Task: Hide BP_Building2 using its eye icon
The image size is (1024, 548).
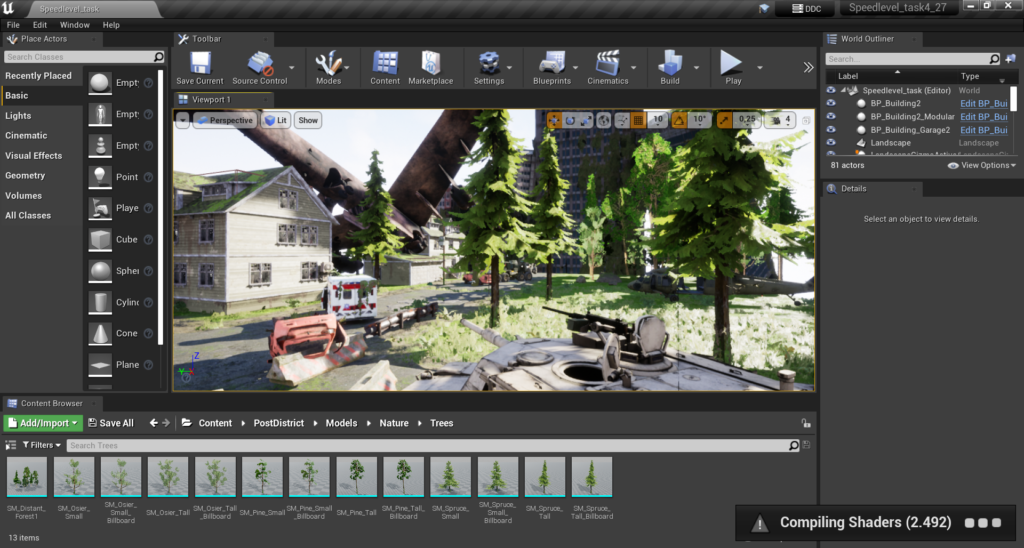Action: tap(831, 103)
